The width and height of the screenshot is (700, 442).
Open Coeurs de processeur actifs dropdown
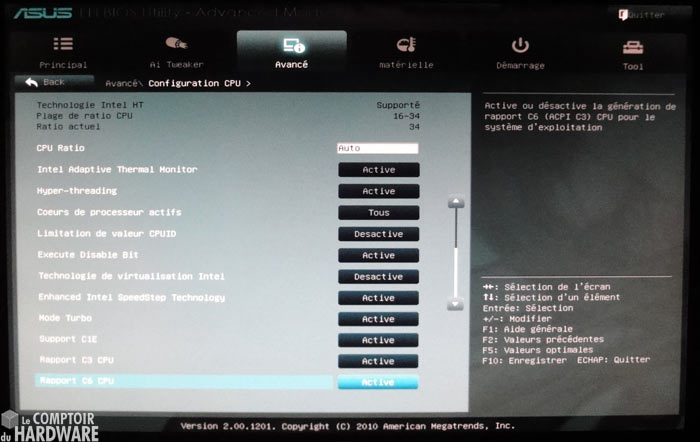378,213
